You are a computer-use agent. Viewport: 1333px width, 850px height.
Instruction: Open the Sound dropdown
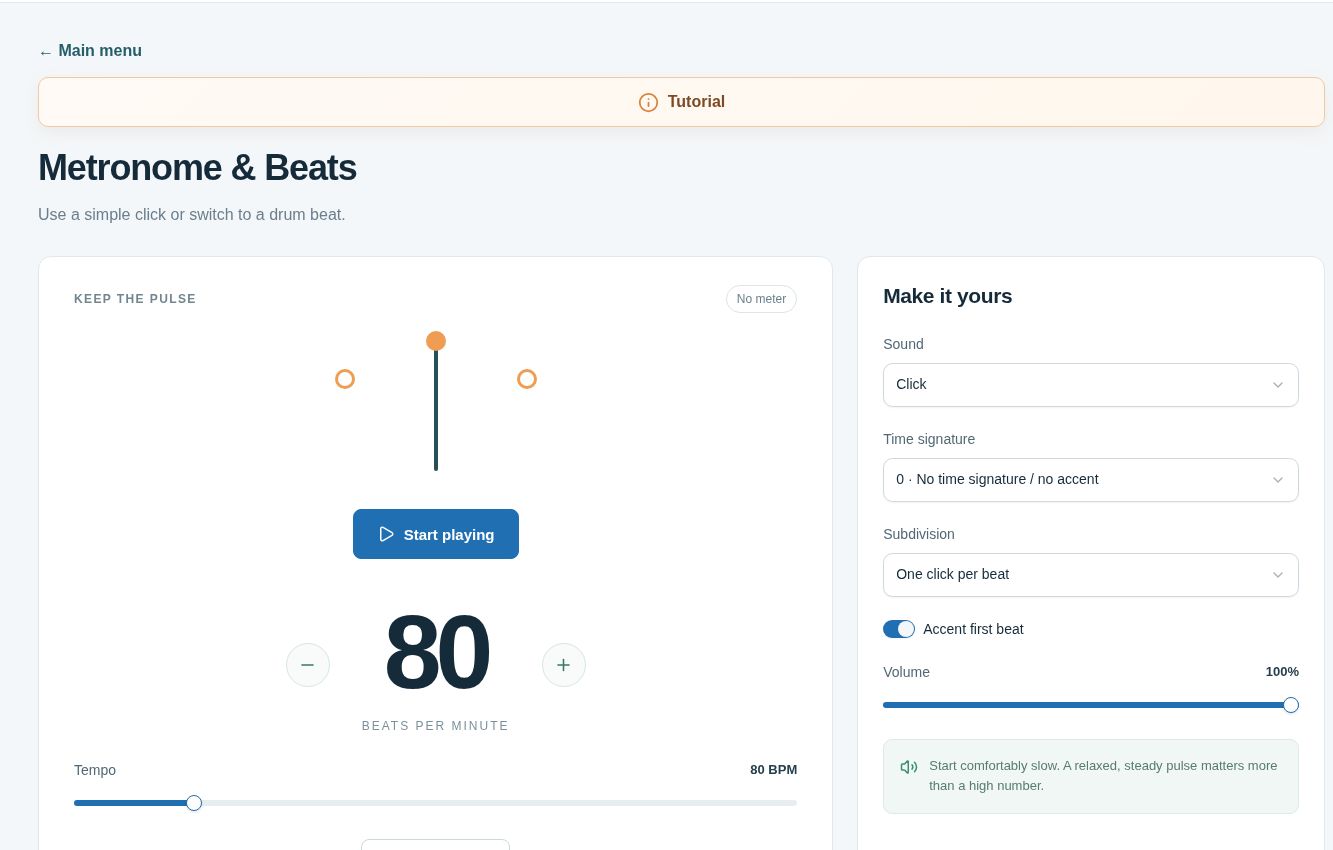click(x=1091, y=385)
